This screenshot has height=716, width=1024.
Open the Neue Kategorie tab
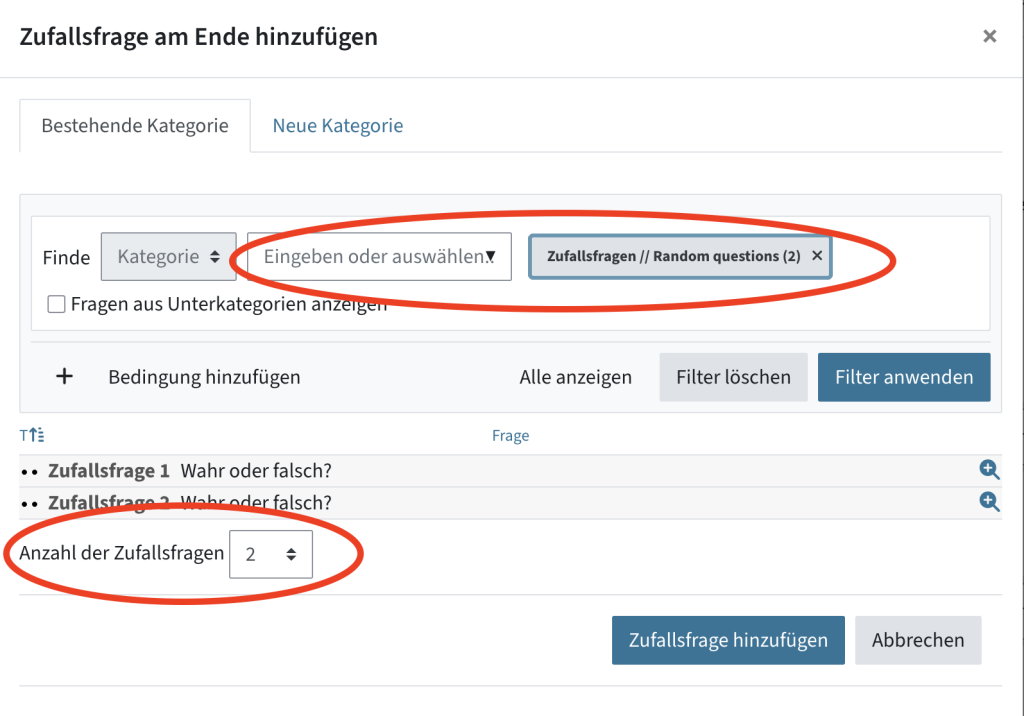point(338,126)
